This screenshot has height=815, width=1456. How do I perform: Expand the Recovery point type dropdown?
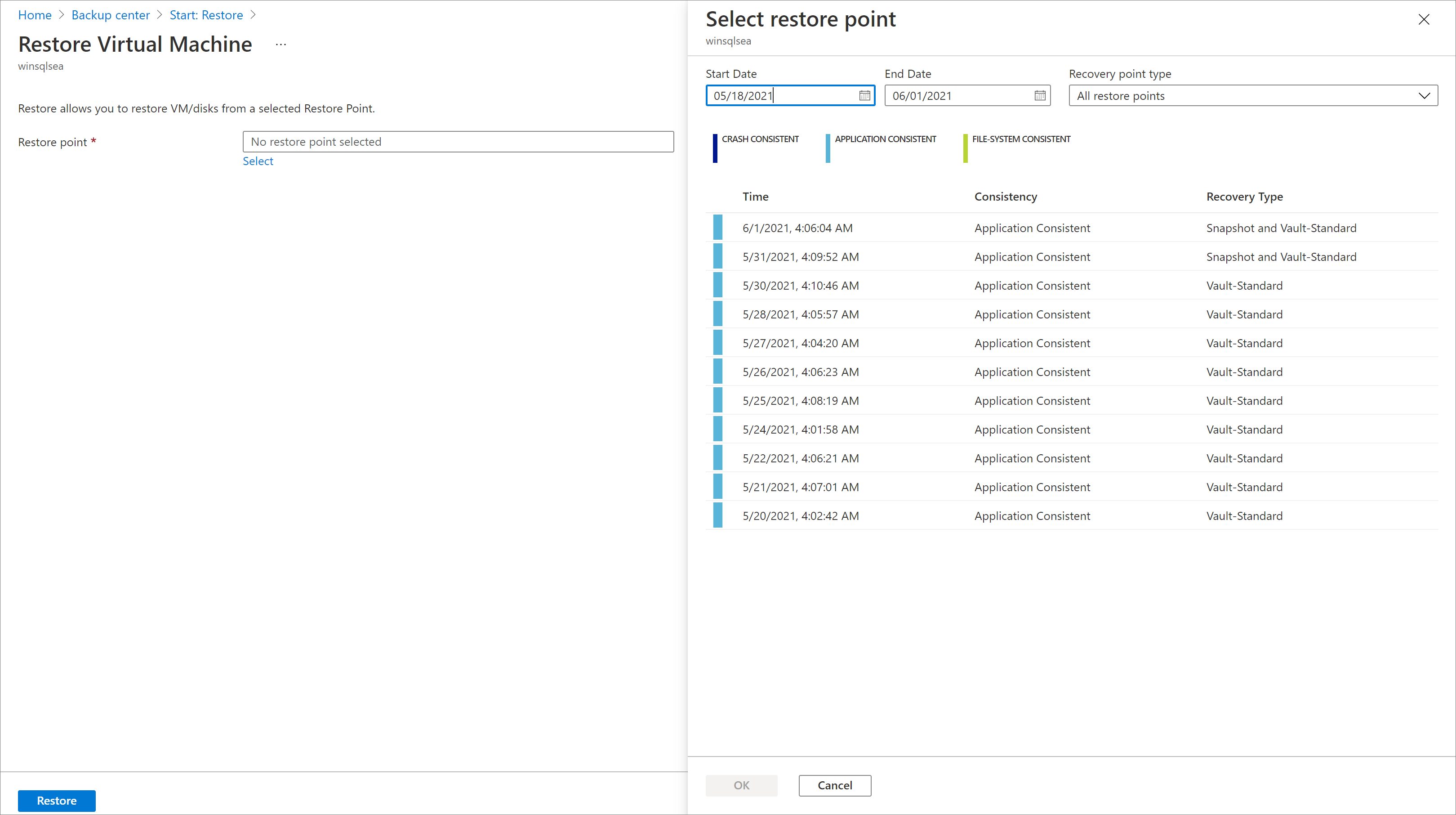(x=1424, y=95)
